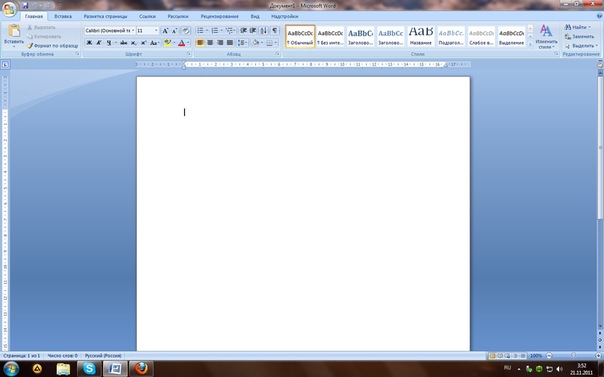Screen dimensions: 604x377
Task: Apply red font color (A)
Action: [182, 43]
